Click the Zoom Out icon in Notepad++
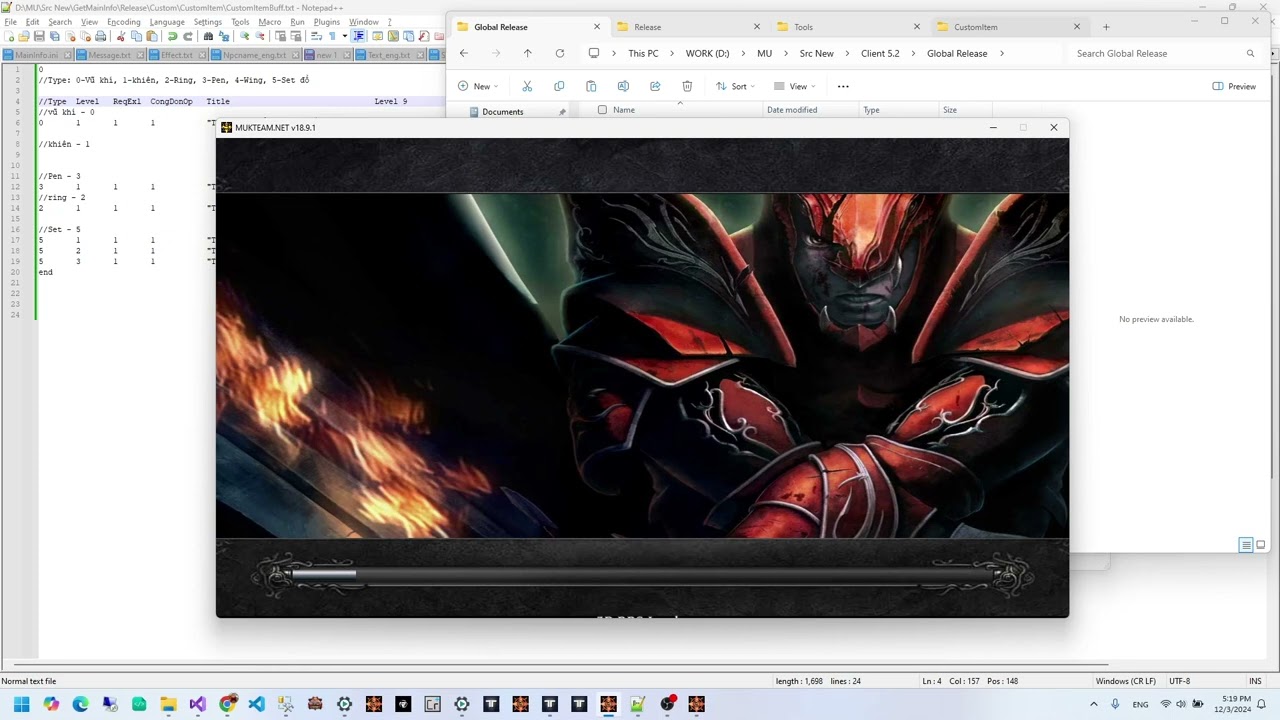The width and height of the screenshot is (1280, 720). click(259, 37)
